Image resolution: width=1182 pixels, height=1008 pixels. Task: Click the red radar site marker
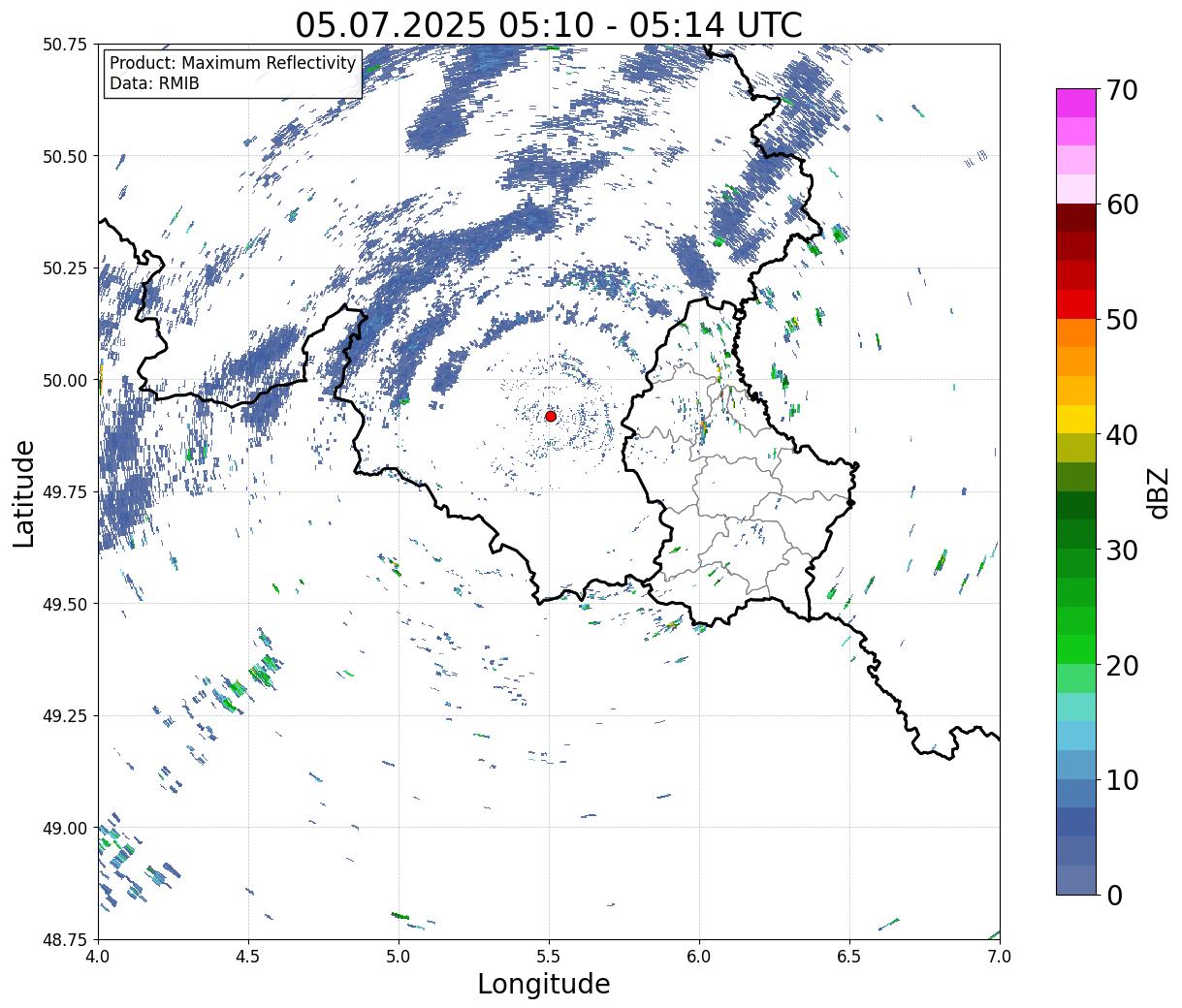pyautogui.click(x=551, y=416)
